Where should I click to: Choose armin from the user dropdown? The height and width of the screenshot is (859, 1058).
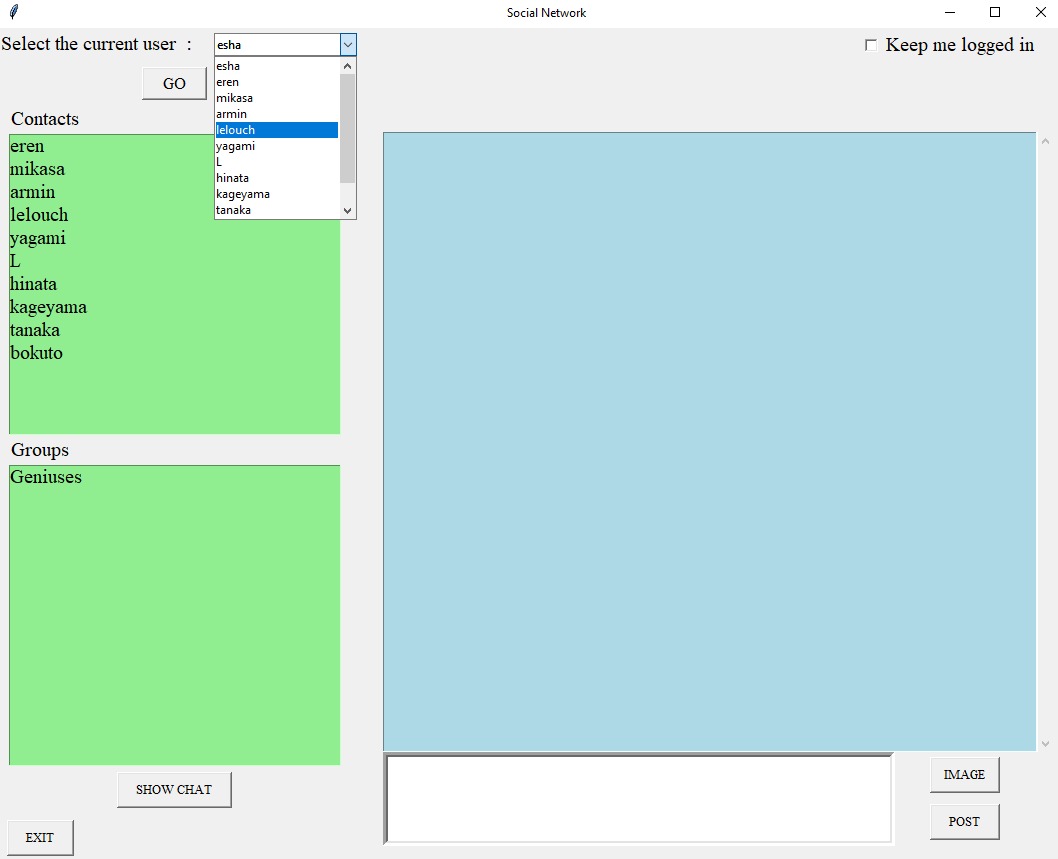tap(277, 114)
